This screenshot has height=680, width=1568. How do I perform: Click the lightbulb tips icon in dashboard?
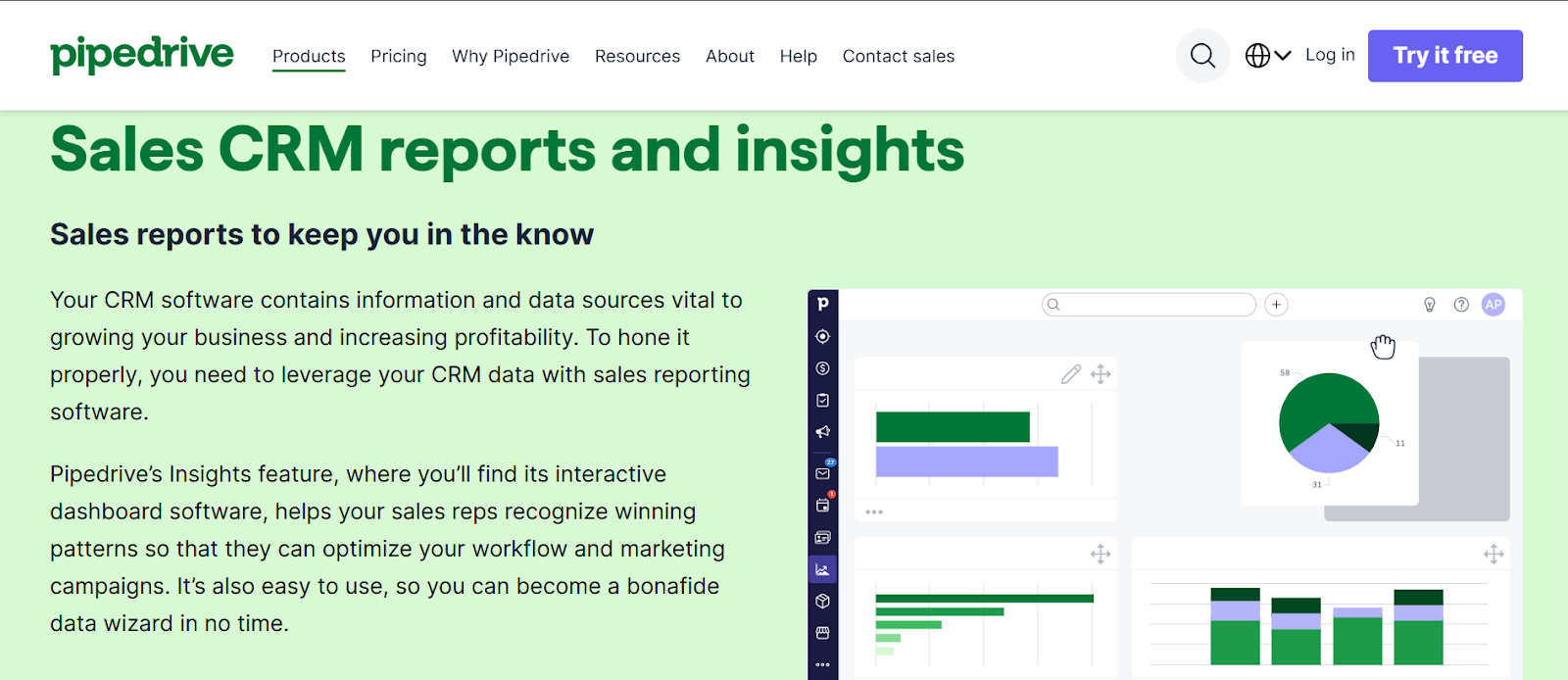point(1429,305)
